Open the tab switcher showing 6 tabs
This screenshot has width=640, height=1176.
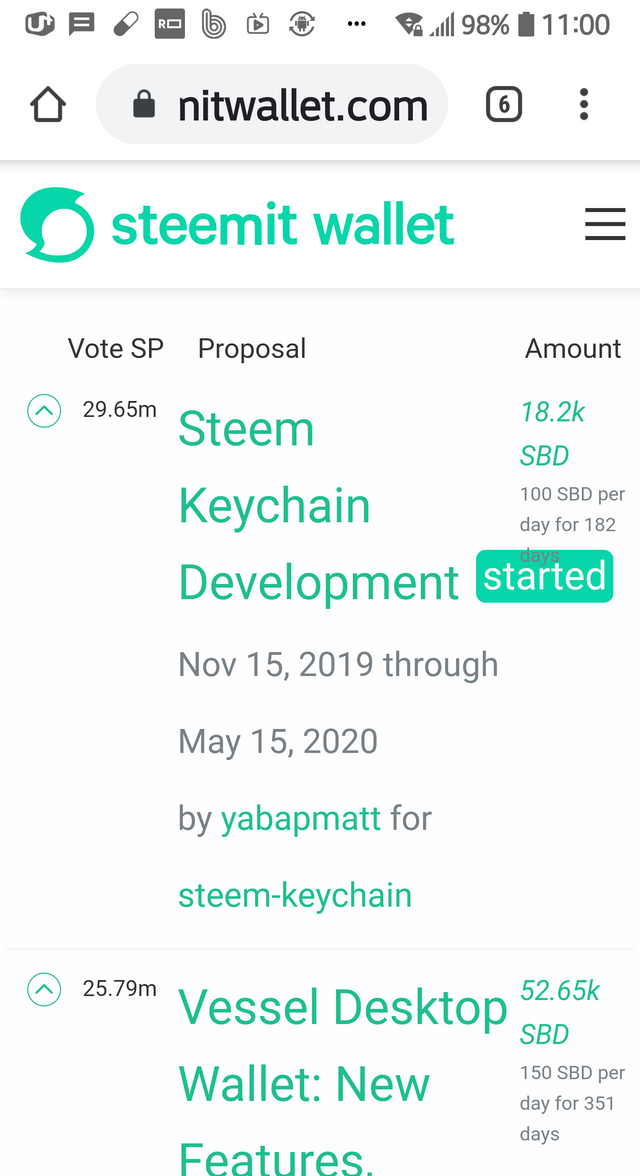click(504, 105)
